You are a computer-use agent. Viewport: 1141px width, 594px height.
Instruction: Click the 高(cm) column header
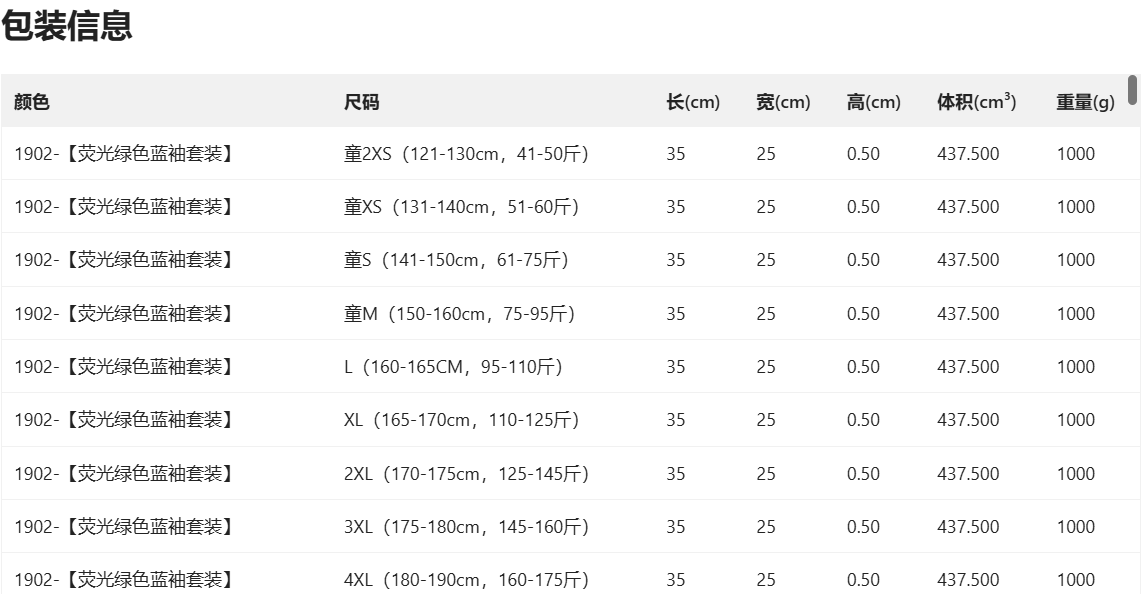873,102
